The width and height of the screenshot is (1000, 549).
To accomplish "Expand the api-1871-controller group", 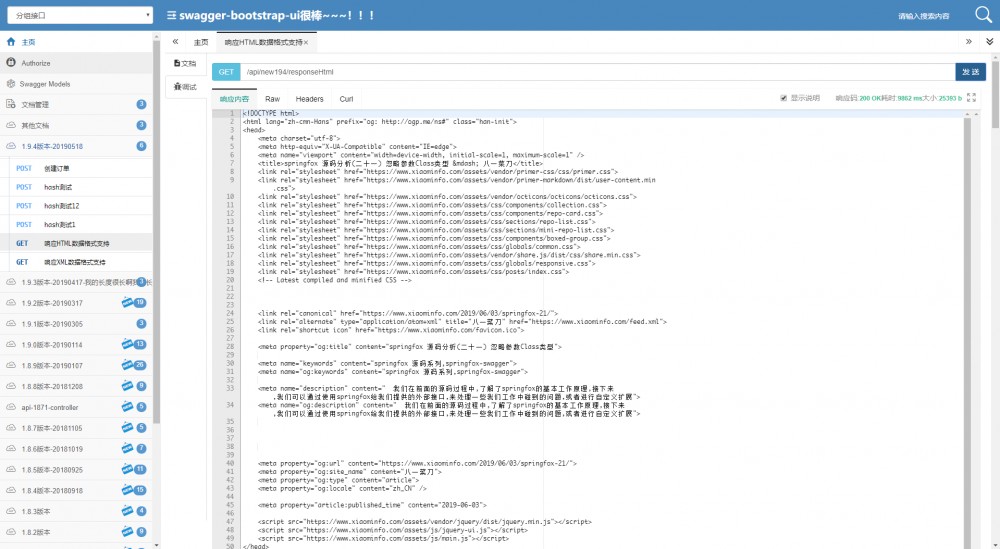I will tap(77, 407).
